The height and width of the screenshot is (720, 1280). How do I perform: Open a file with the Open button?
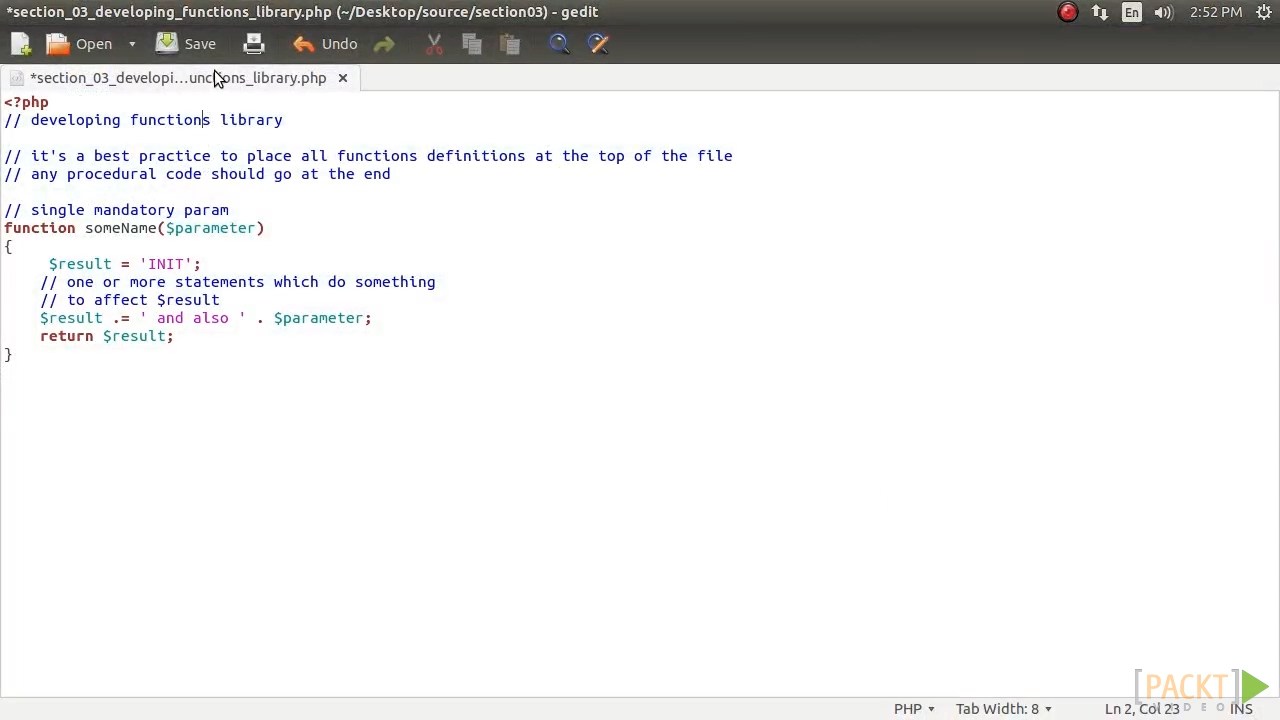point(80,44)
